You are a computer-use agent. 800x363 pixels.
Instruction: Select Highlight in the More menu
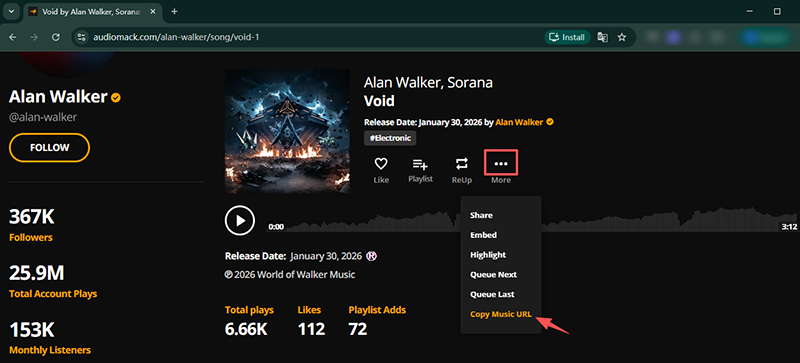488,255
